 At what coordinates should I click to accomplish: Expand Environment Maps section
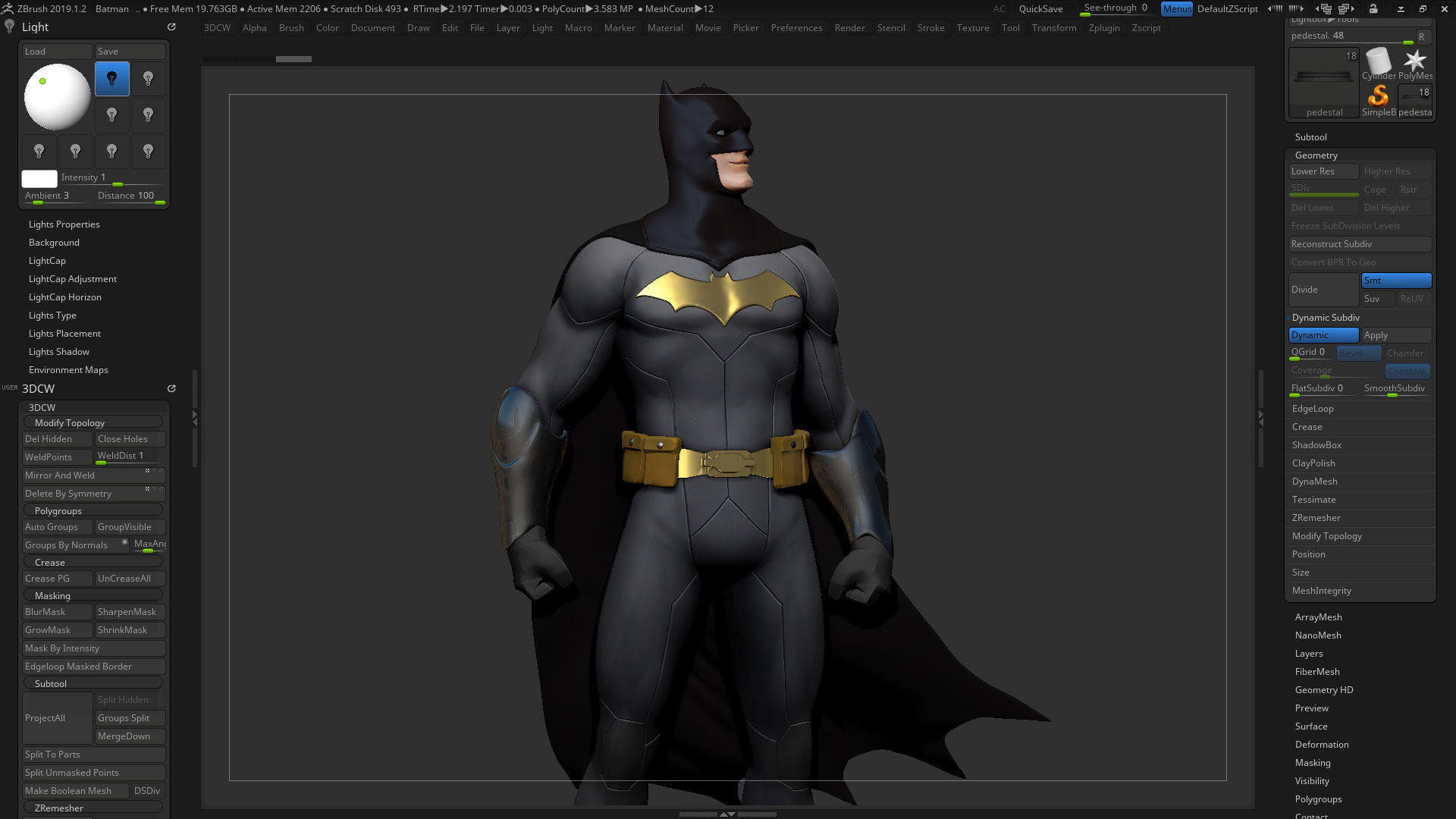tap(68, 370)
